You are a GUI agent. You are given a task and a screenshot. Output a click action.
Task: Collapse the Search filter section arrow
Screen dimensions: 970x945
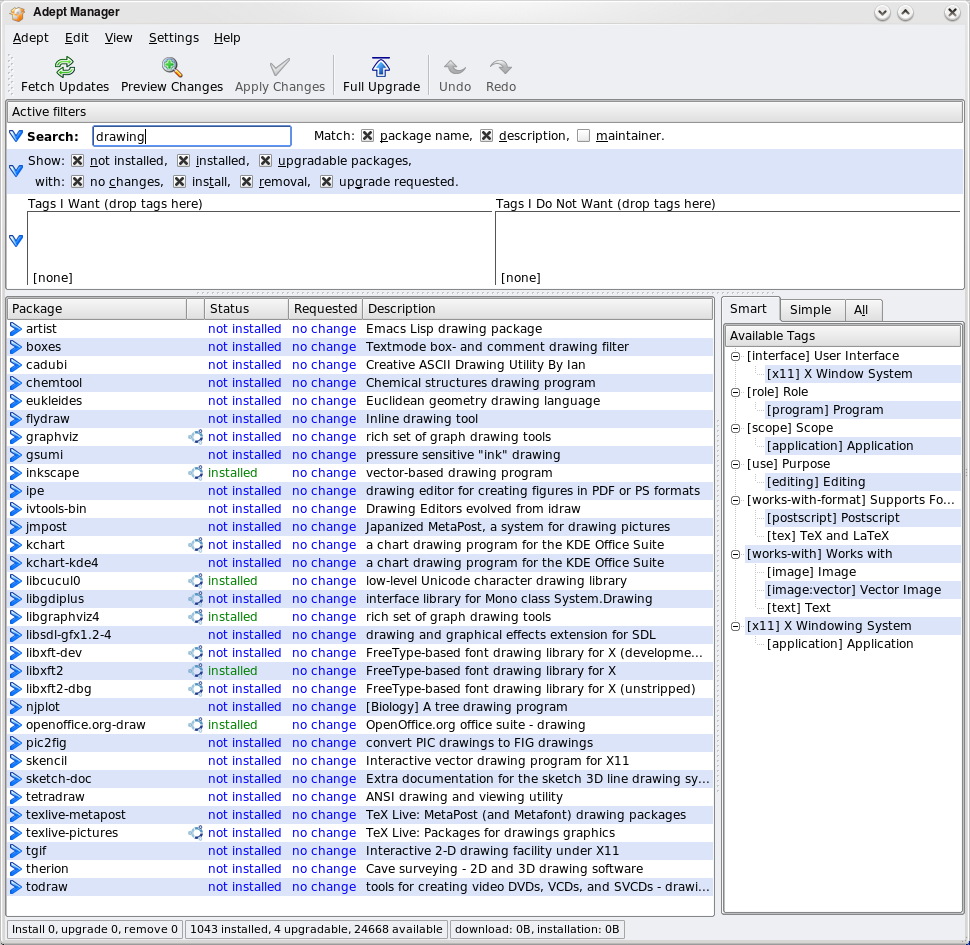[x=16, y=136]
